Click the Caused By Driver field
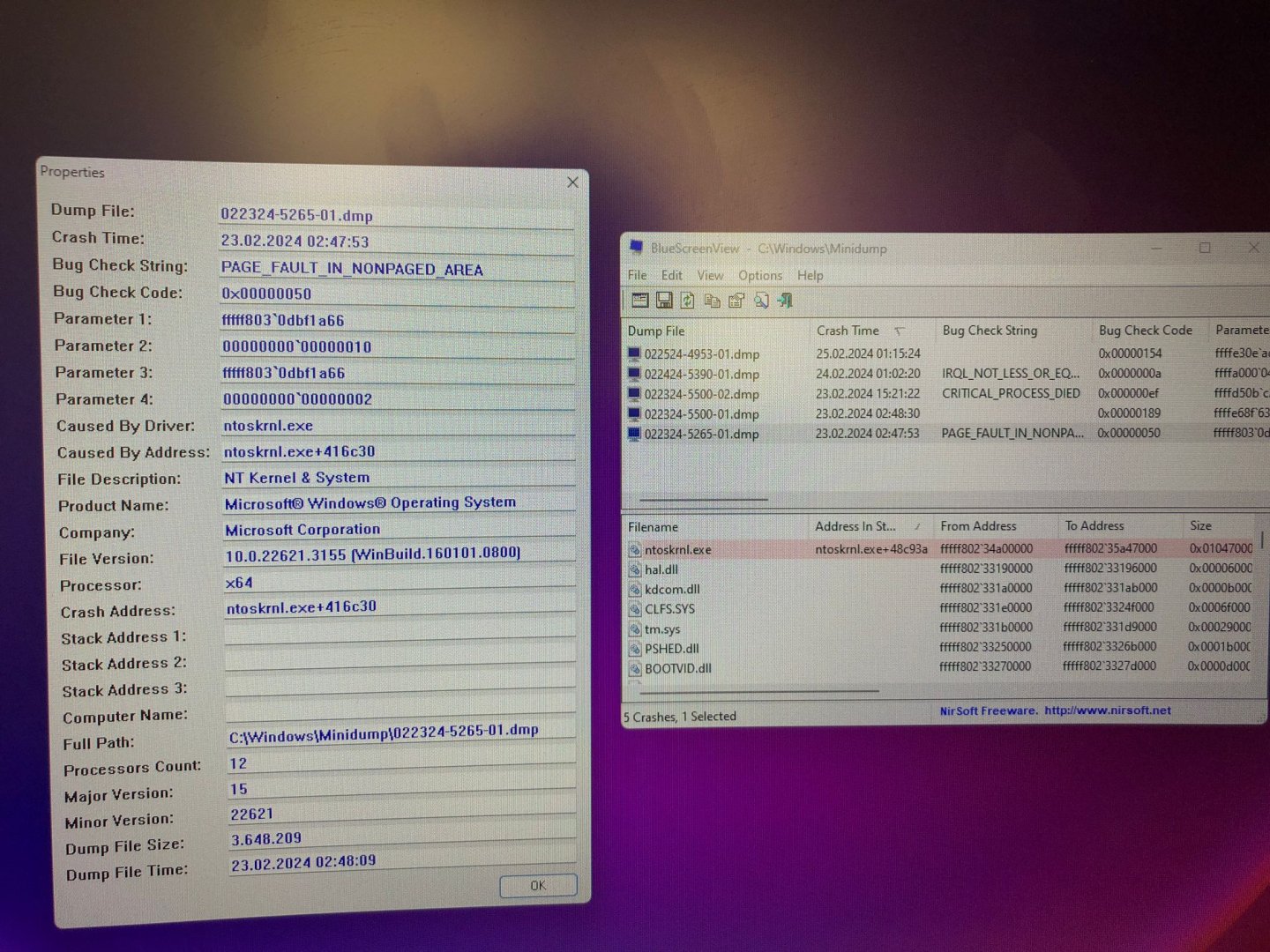The image size is (1270, 952). pyautogui.click(x=399, y=426)
